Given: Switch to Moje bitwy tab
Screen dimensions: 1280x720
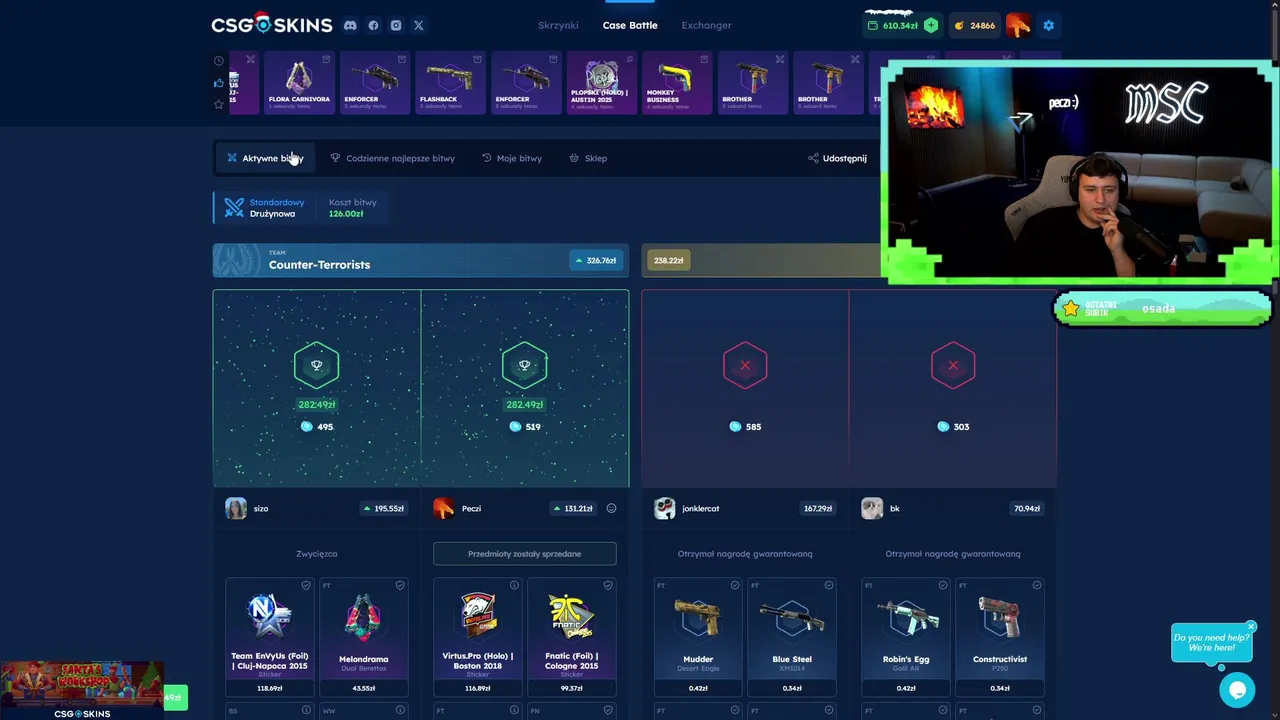Looking at the screenshot, I should [512, 158].
